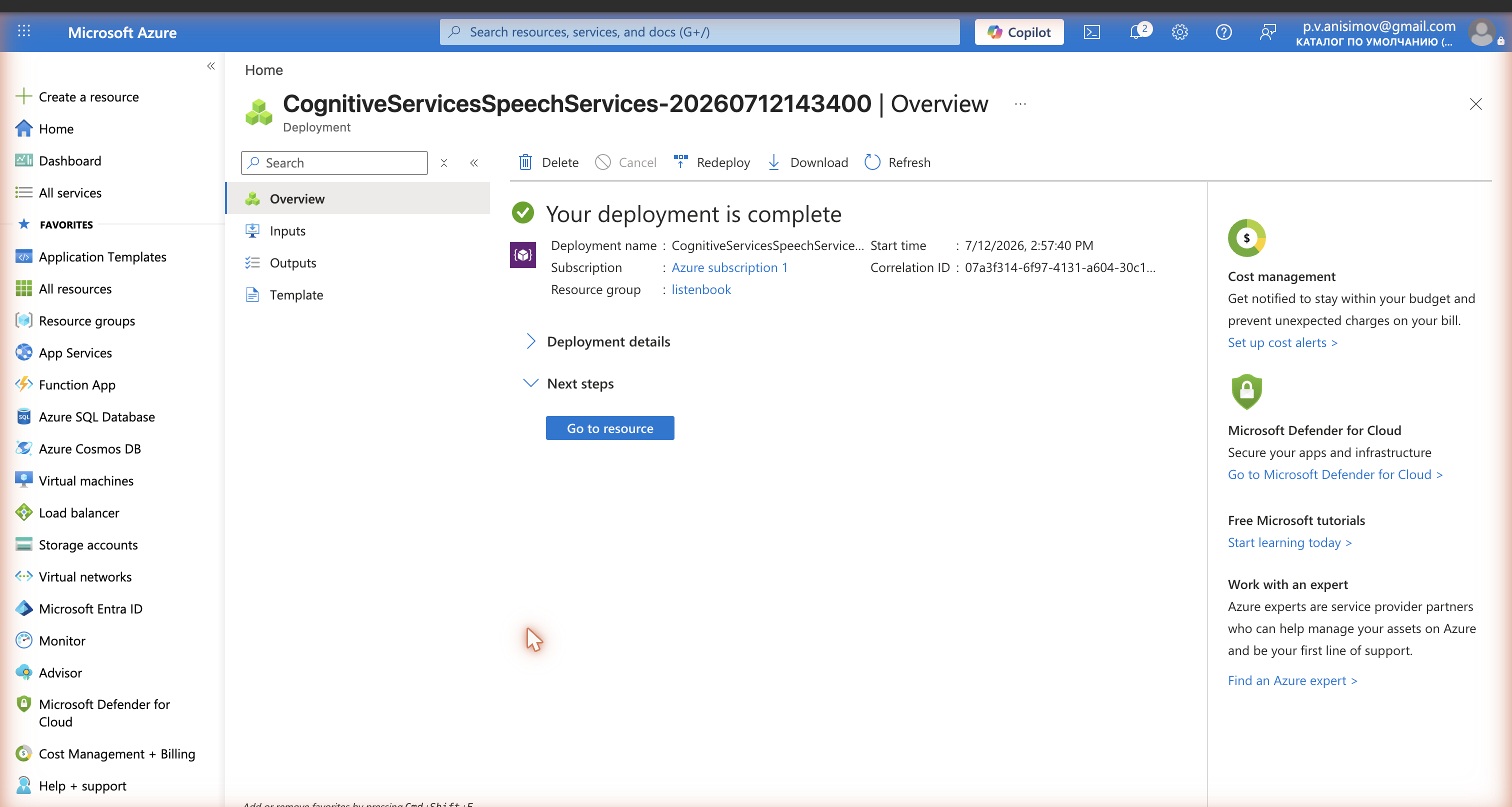Screen dimensions: 1512x807
Task: Redeploy the deployment
Action: pyautogui.click(x=711, y=162)
